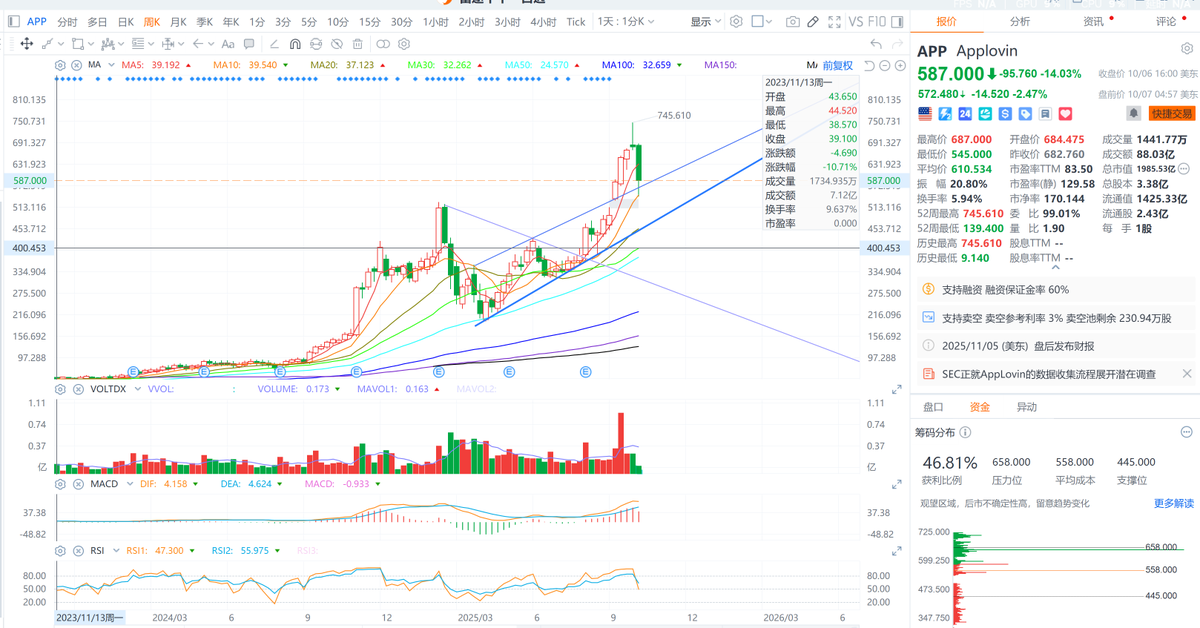Open the F10 company info button

(x=877, y=21)
